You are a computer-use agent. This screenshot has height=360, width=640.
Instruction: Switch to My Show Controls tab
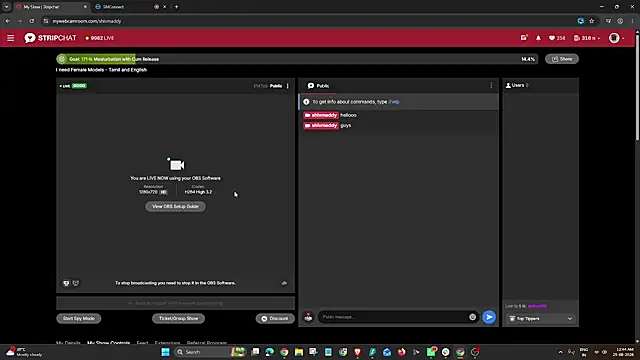click(109, 343)
